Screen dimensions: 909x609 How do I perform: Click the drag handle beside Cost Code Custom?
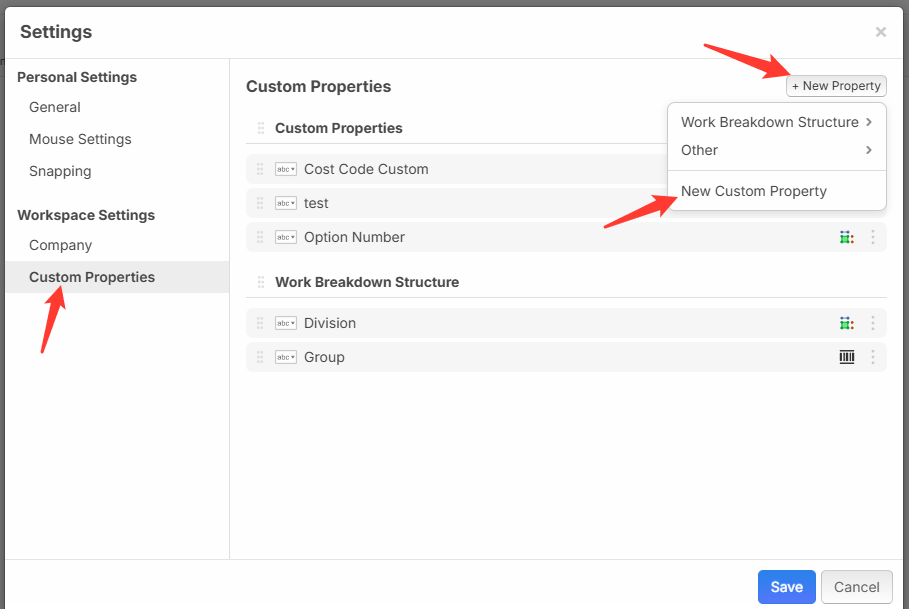(x=260, y=169)
